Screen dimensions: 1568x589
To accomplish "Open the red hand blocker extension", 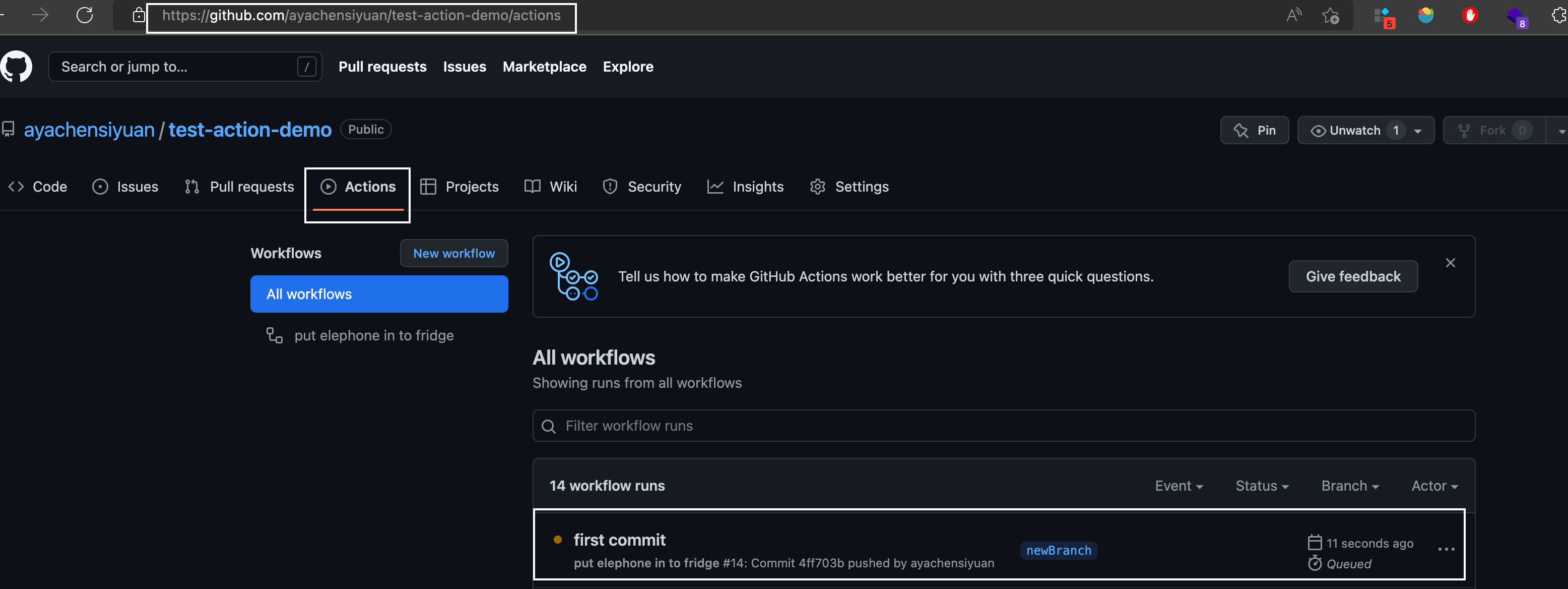I will tap(1470, 15).
